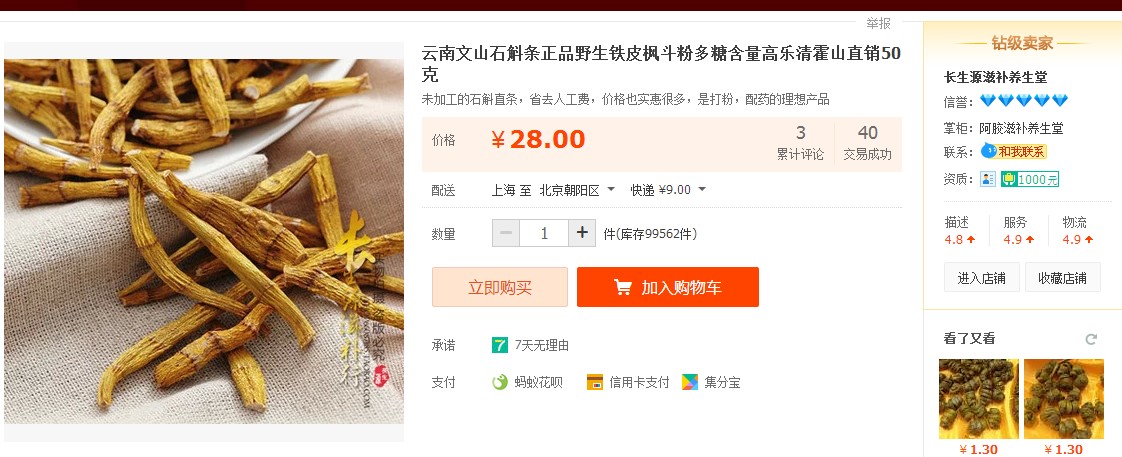Image resolution: width=1122 pixels, height=457 pixels.
Task: Click the 加入购物车 add to cart button
Action: [668, 288]
